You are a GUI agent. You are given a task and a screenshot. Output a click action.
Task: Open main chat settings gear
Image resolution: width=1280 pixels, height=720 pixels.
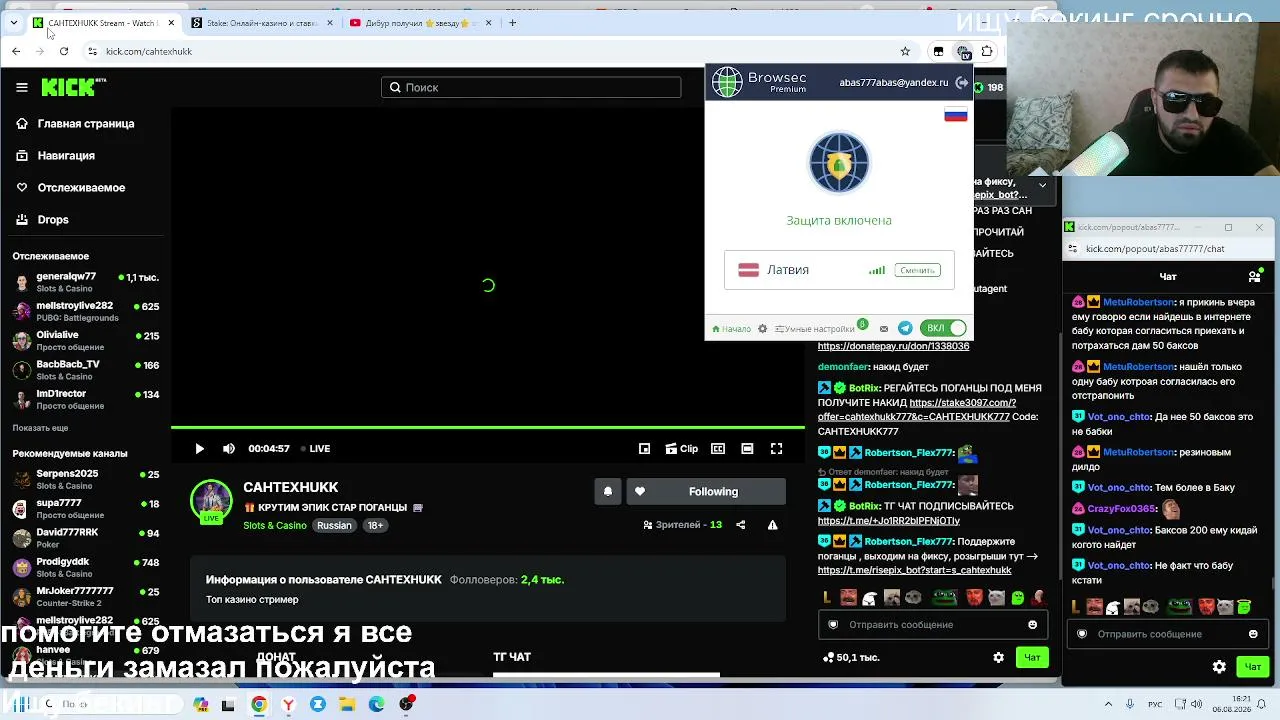pyautogui.click(x=998, y=657)
